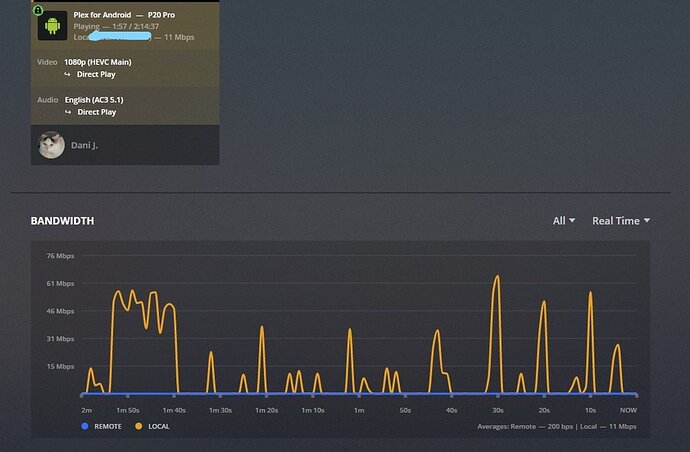
Task: Click the arrow icon beside video Direct Play
Action: pos(67,74)
